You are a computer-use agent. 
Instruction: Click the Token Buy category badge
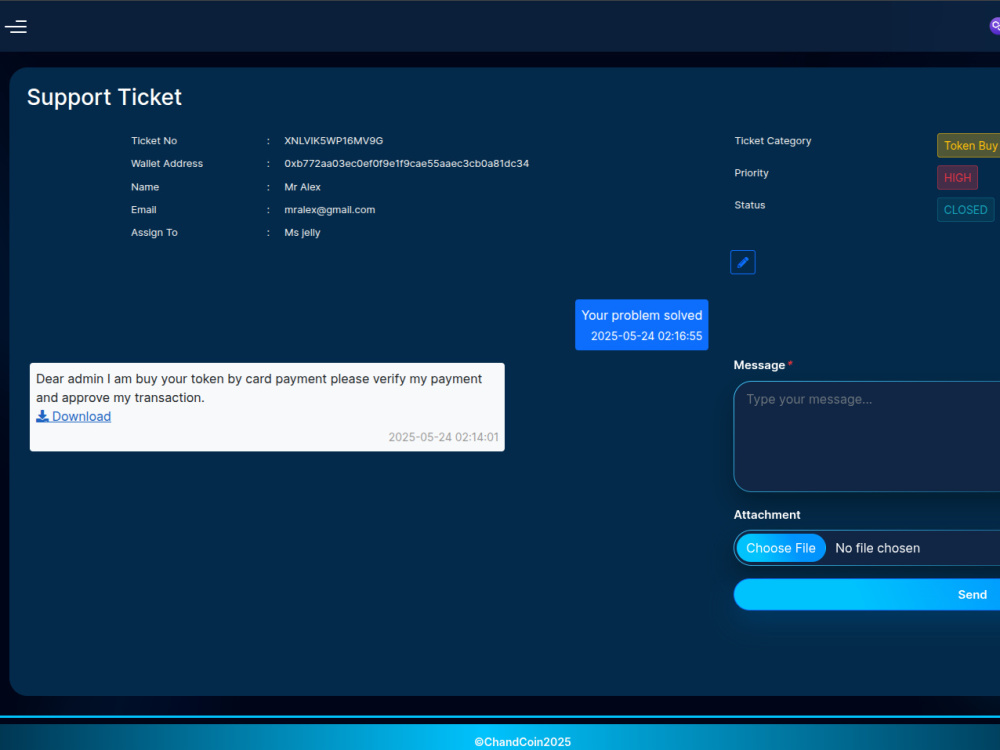[969, 145]
